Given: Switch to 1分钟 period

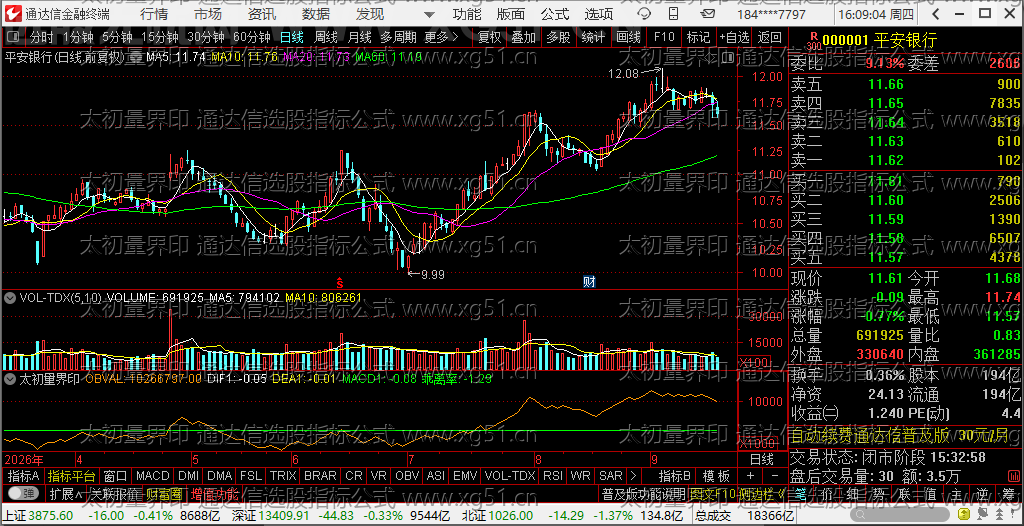Looking at the screenshot, I should coord(78,38).
